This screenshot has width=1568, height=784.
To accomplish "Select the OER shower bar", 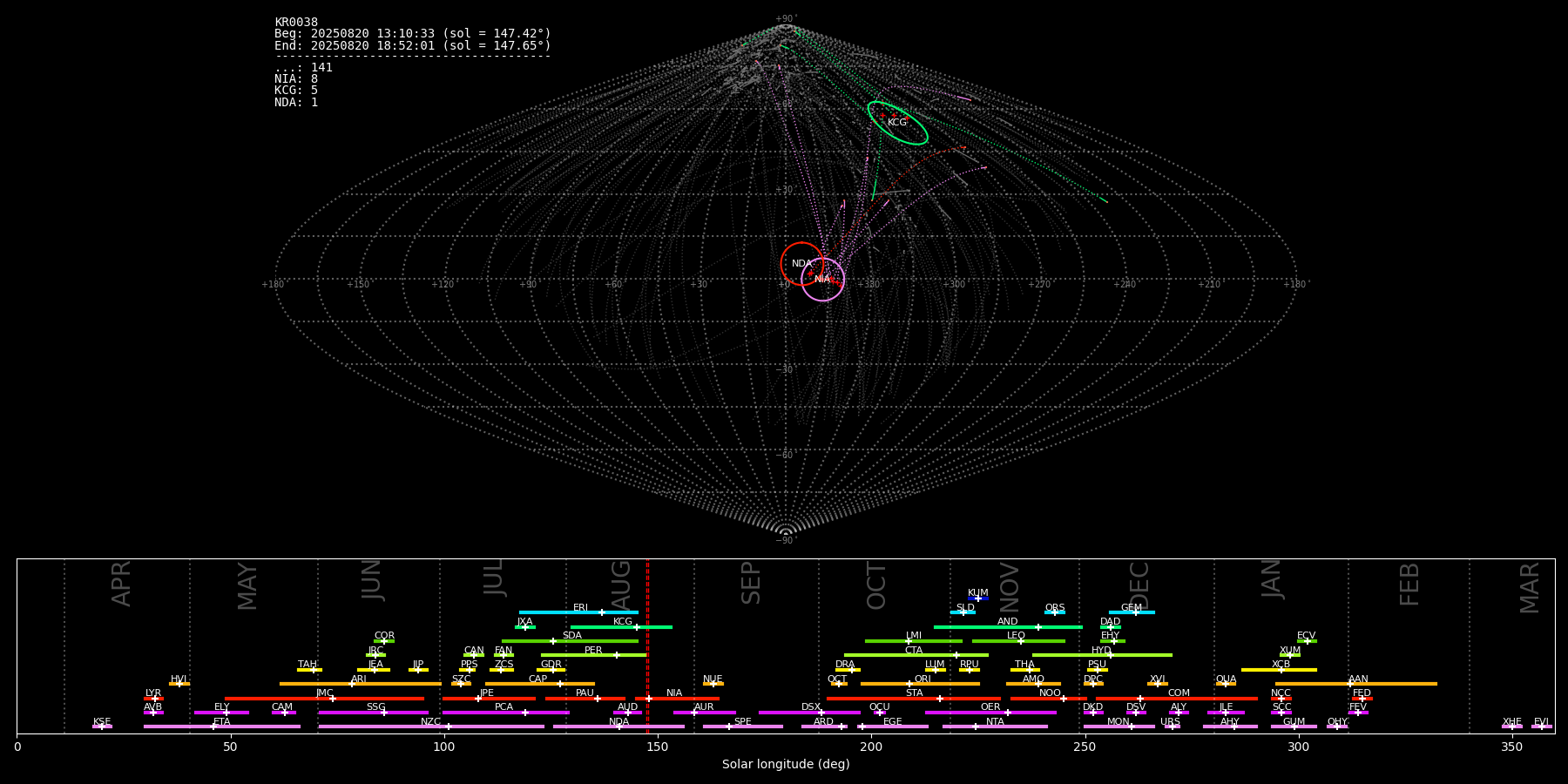I will point(990,713).
